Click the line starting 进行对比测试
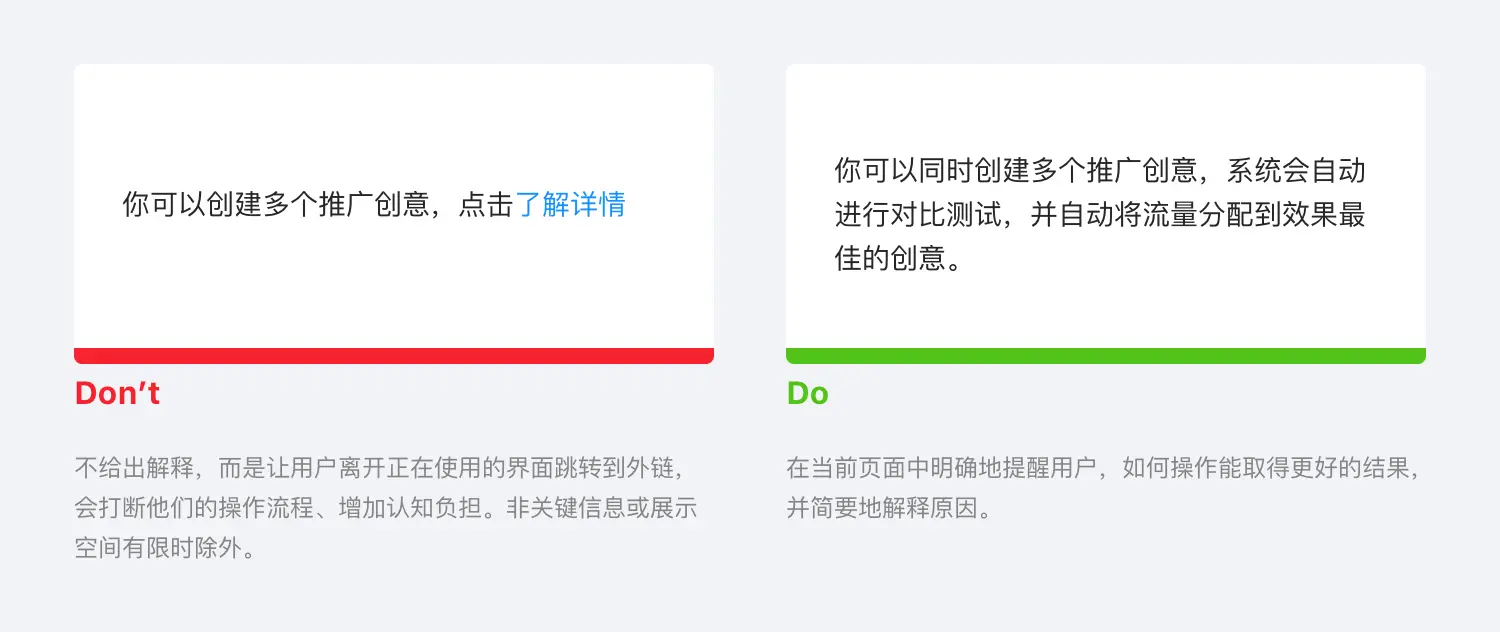This screenshot has height=632, width=1500. 1100,215
